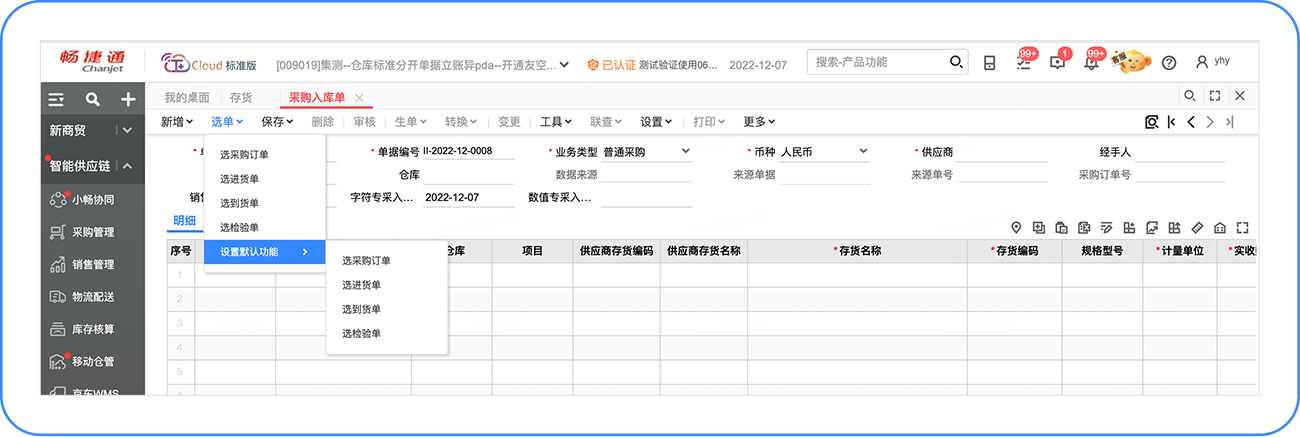Image resolution: width=1300 pixels, height=437 pixels.
Task: Jump to first record using the arrow icon
Action: point(1171,122)
